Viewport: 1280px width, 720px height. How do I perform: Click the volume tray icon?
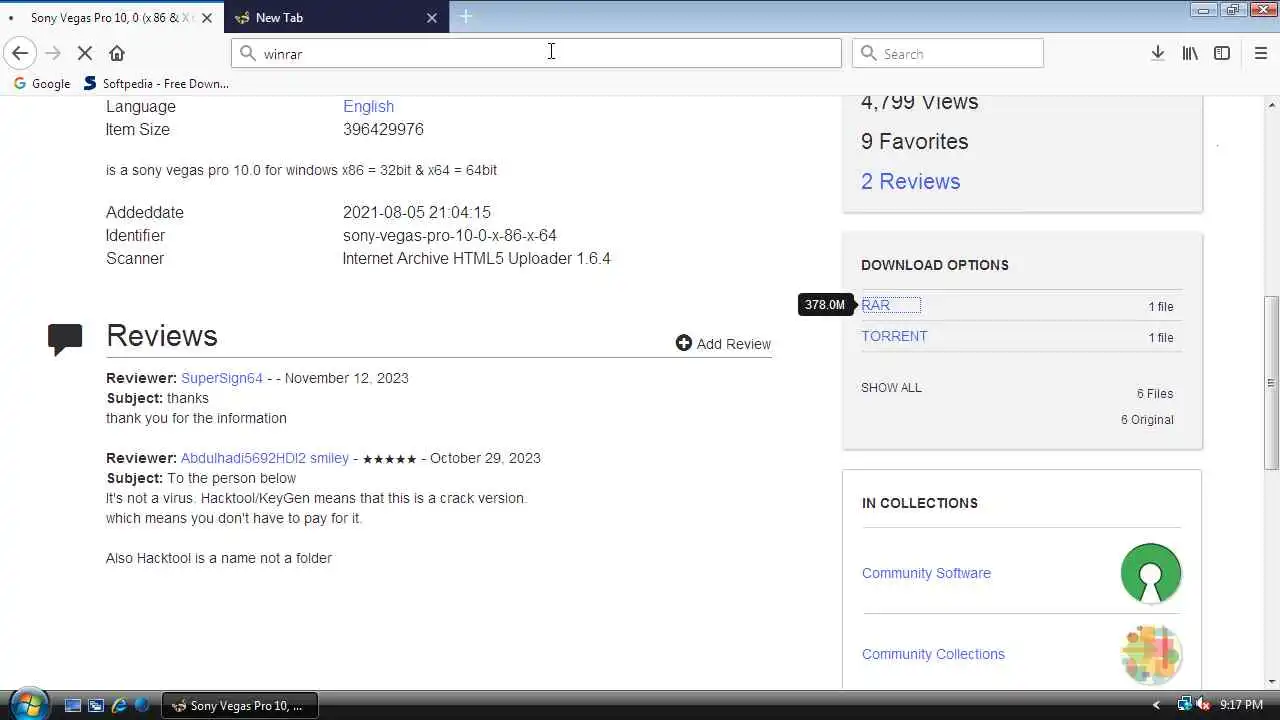1203,705
